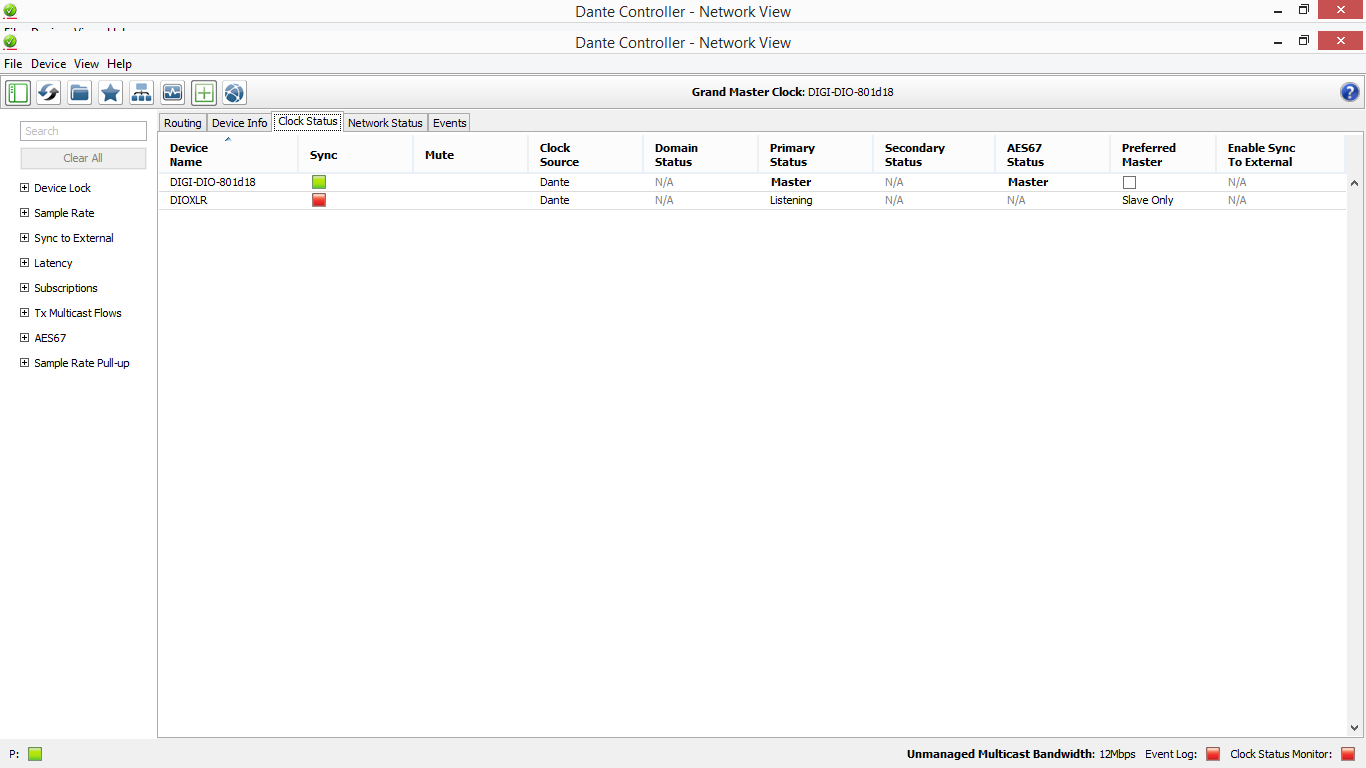Click the table scrollbar up arrow

click(1354, 184)
